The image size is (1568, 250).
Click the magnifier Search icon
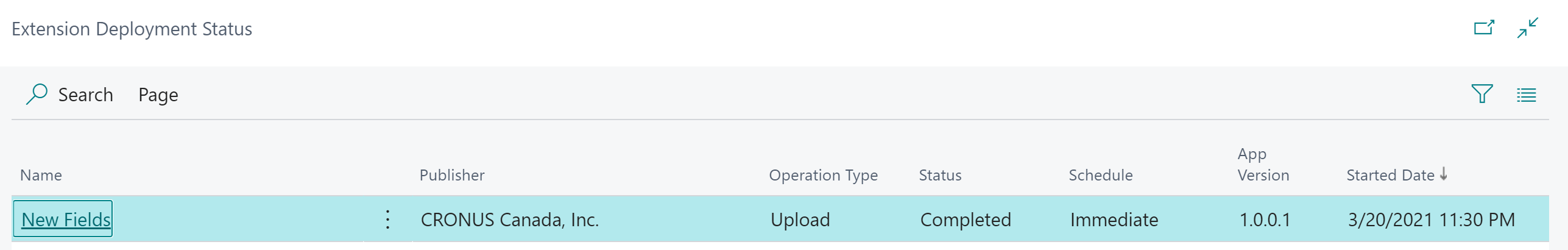pos(37,95)
